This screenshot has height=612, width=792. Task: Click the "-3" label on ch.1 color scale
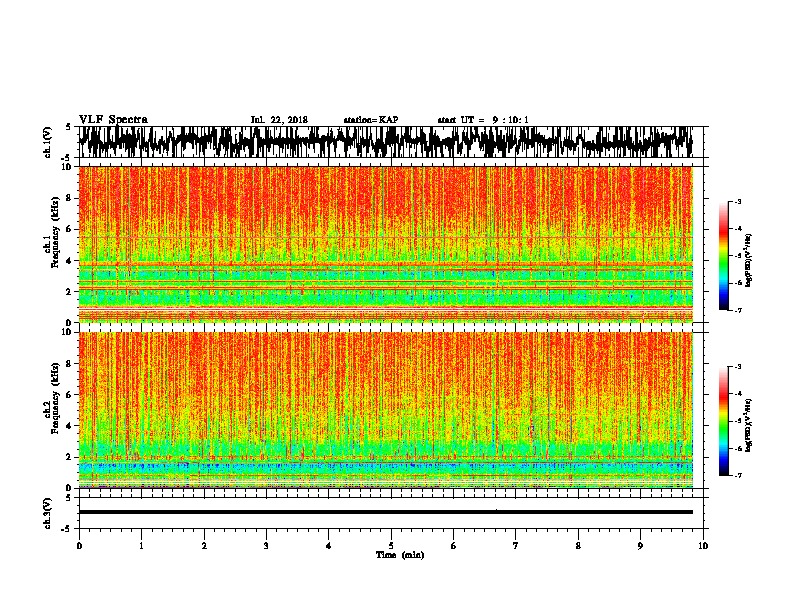(x=737, y=201)
